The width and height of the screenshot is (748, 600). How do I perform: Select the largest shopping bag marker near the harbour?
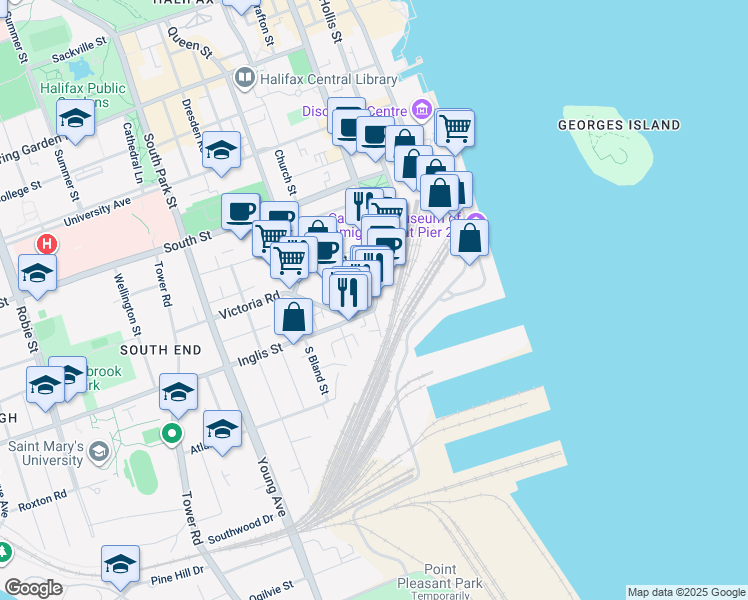(440, 197)
